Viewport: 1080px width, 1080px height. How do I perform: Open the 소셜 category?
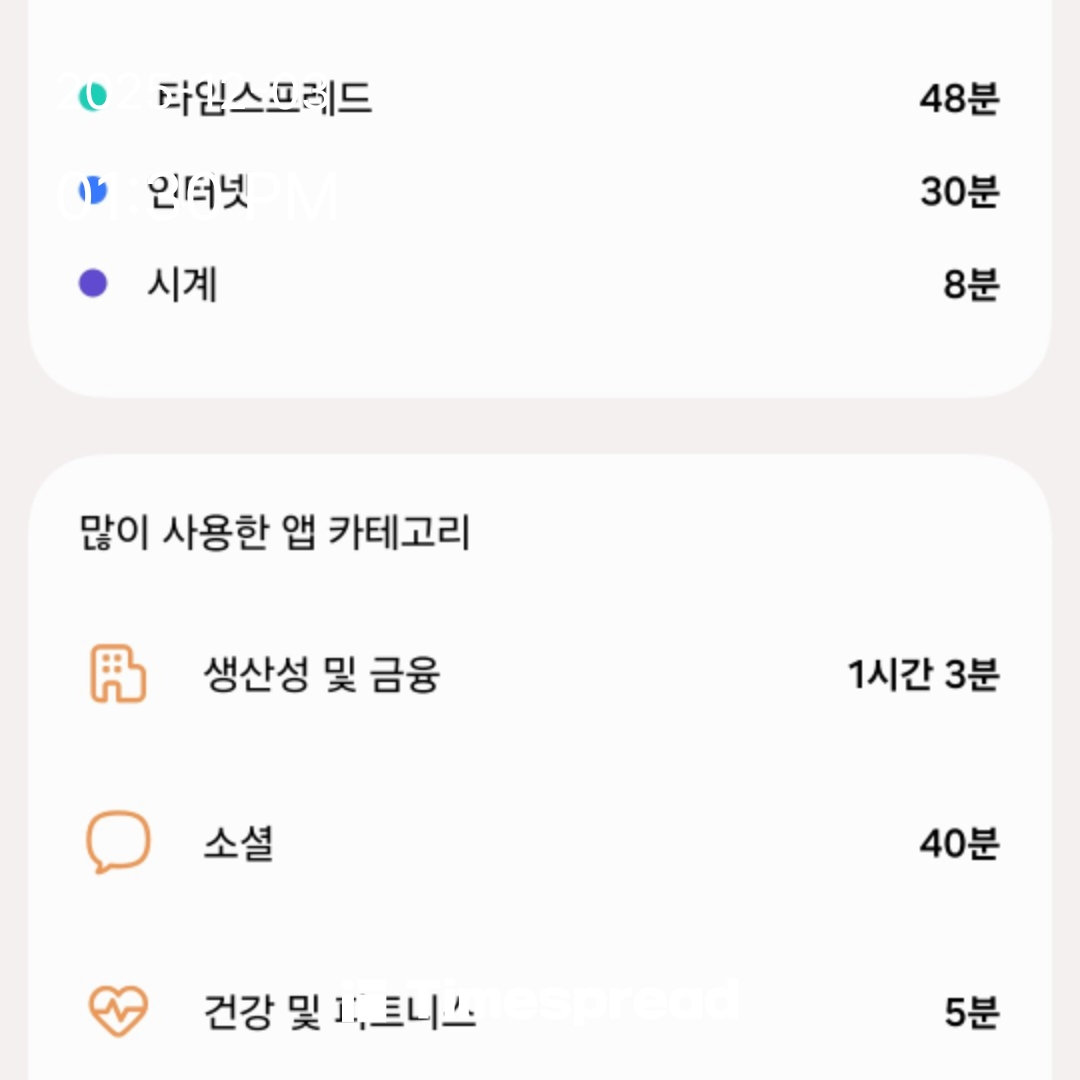(238, 843)
